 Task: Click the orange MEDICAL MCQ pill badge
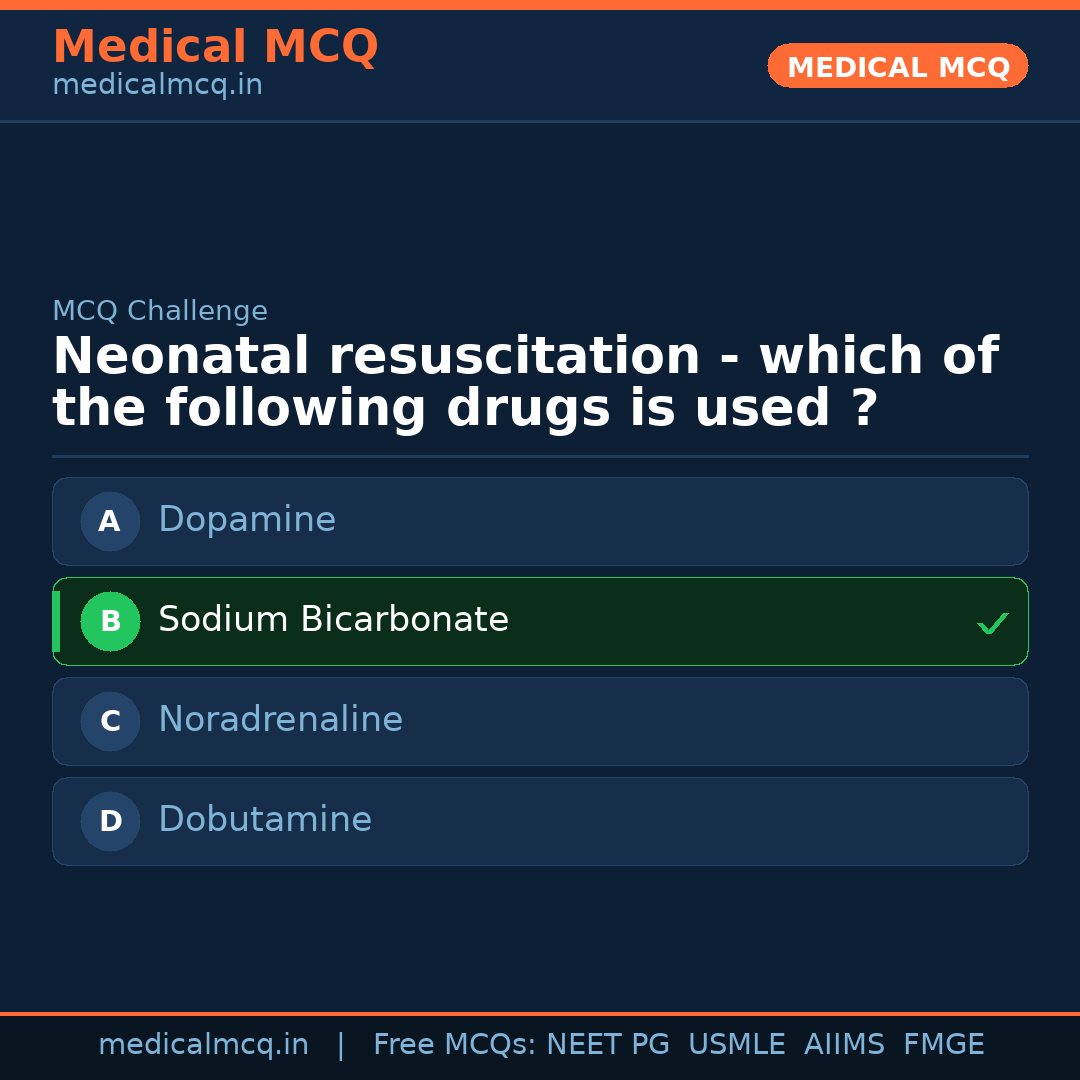click(897, 66)
